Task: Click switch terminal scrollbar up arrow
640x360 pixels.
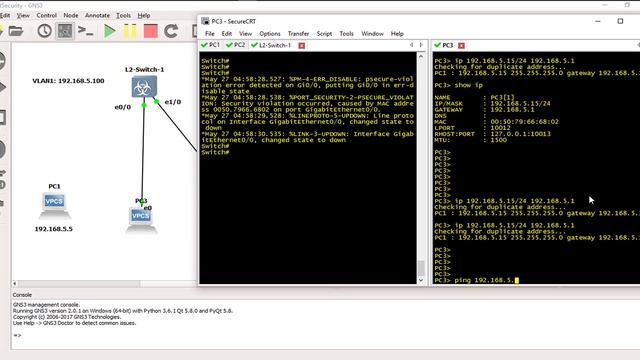Action: pyautogui.click(x=421, y=57)
